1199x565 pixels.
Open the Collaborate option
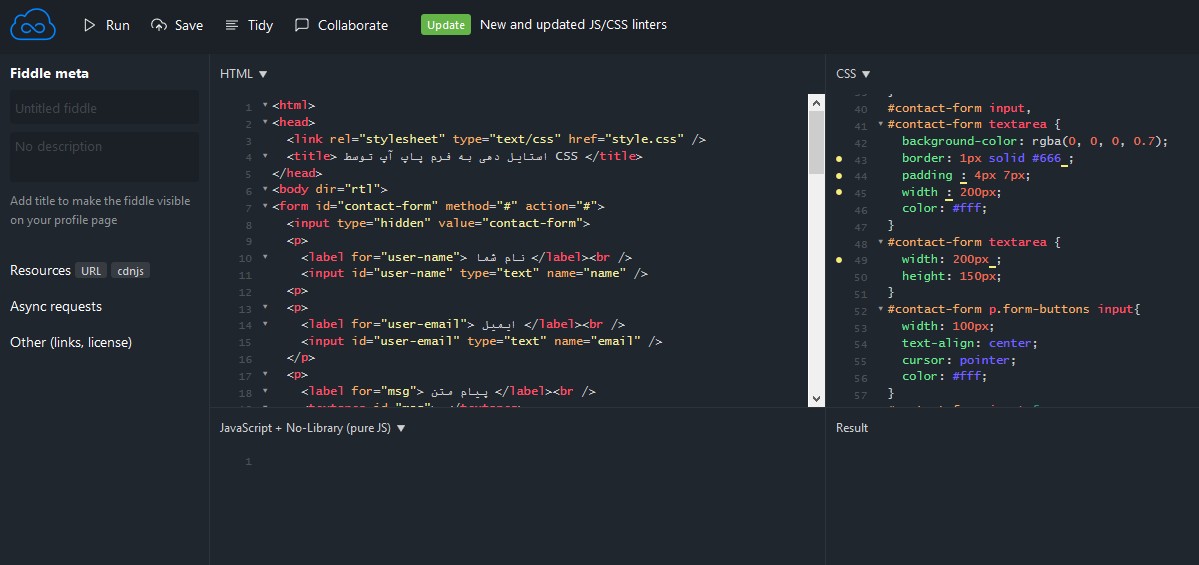point(341,25)
